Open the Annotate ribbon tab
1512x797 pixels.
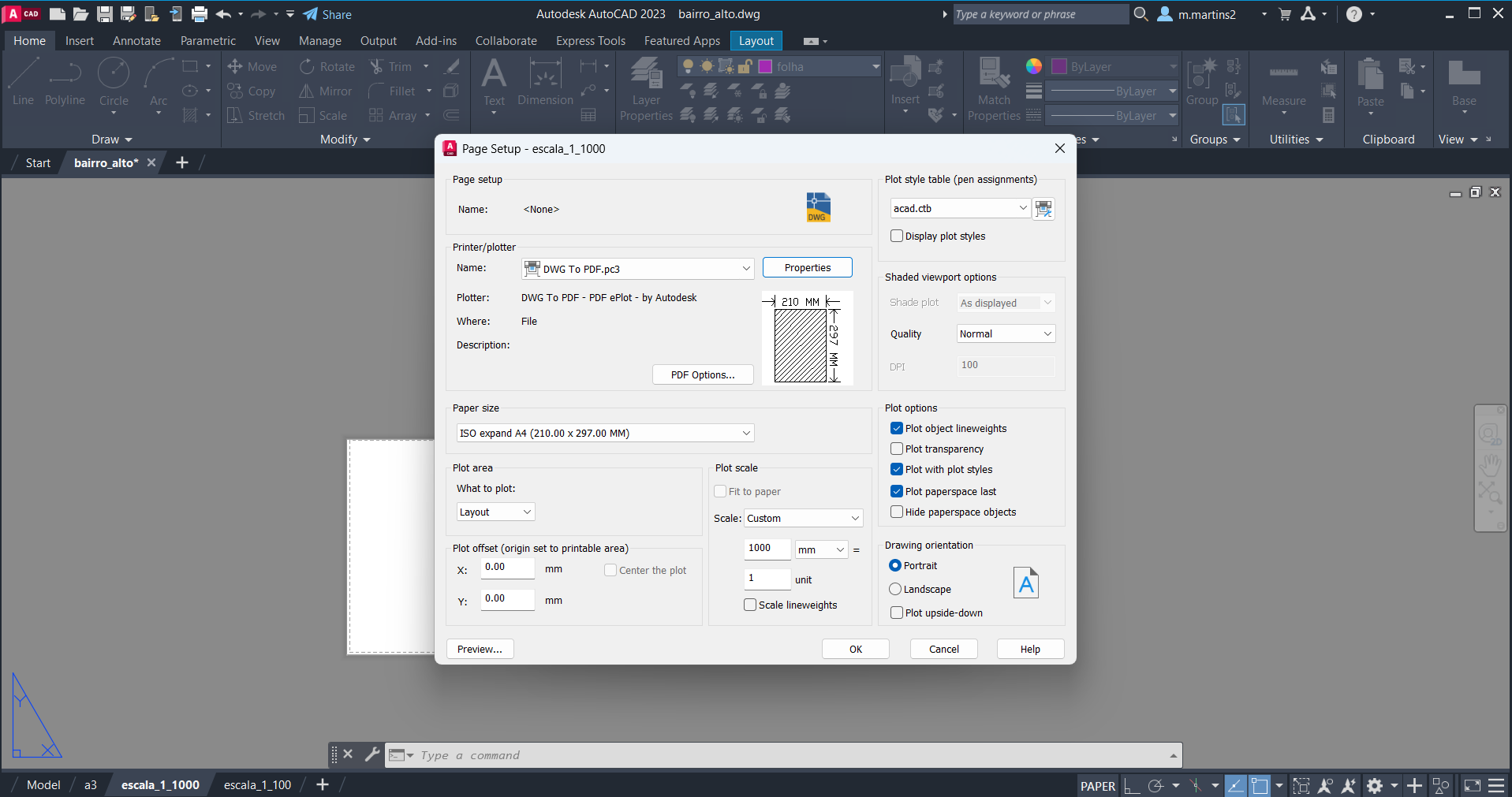(136, 41)
